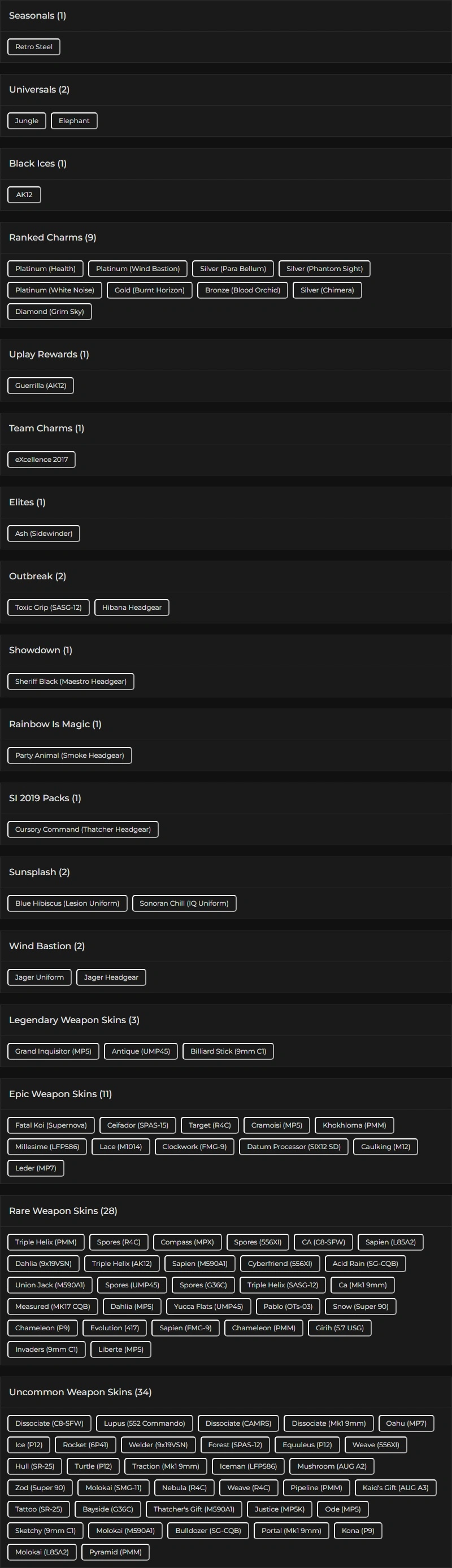This screenshot has height=1568, width=452.
Task: Click Party Animal (Smoke Headgear) tag
Action: pyautogui.click(x=69, y=755)
